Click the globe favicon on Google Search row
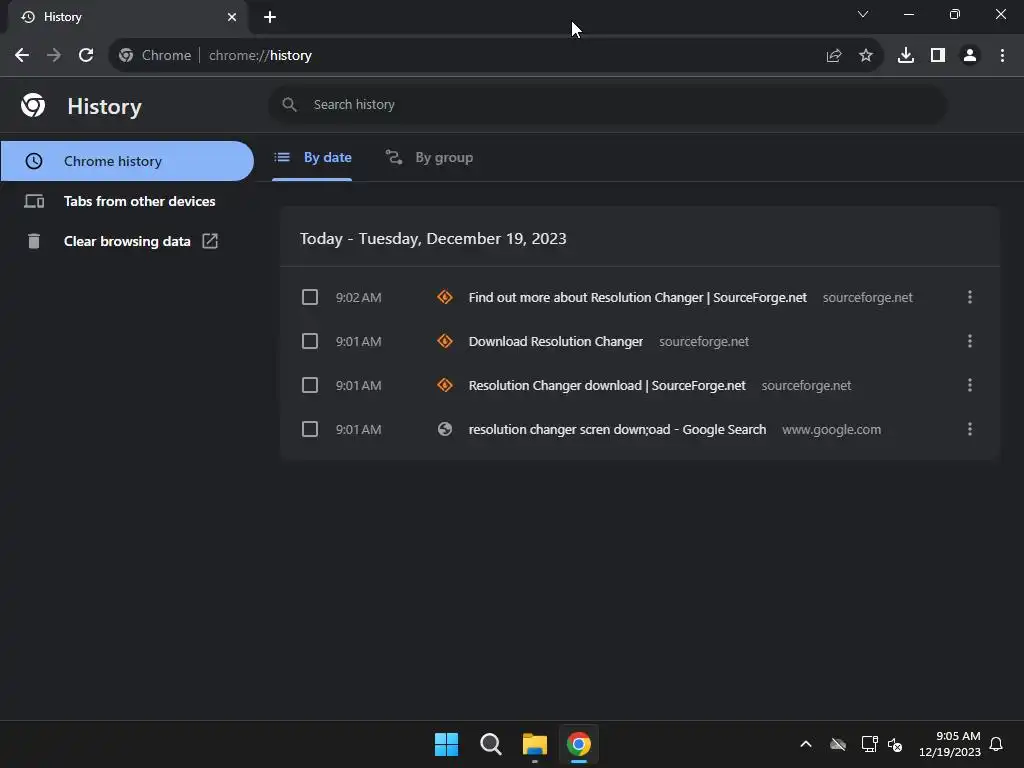The image size is (1024, 768). 445,429
